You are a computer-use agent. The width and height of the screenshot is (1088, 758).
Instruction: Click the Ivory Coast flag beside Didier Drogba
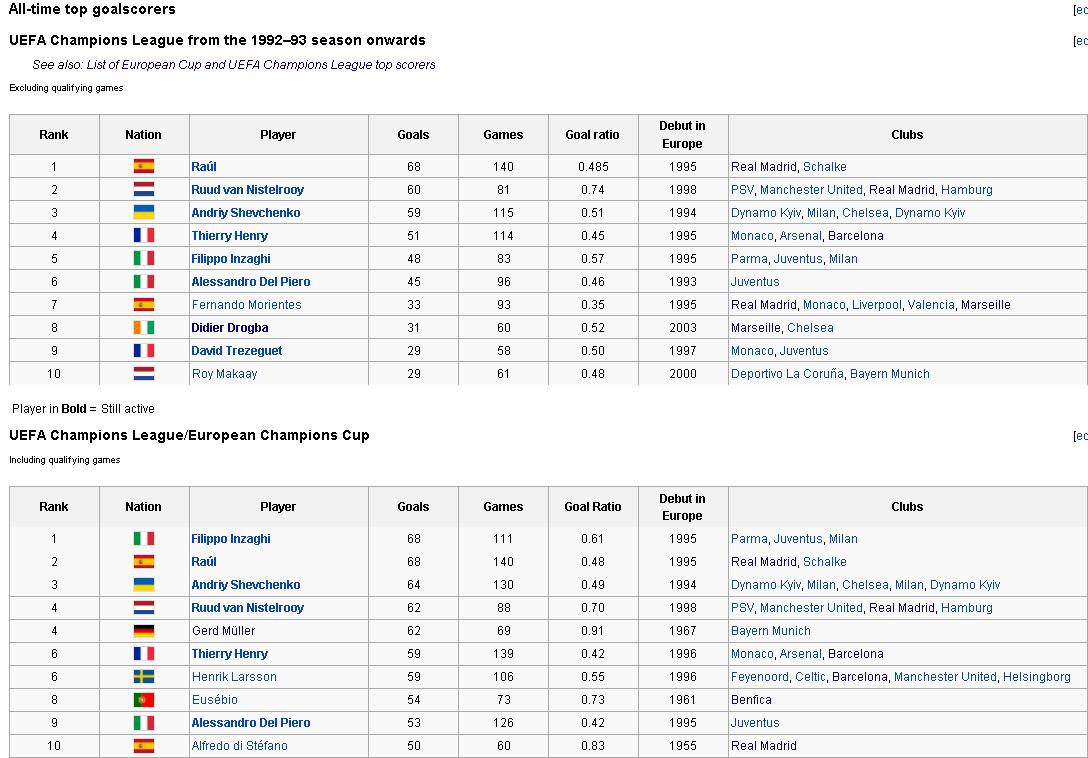coord(144,328)
